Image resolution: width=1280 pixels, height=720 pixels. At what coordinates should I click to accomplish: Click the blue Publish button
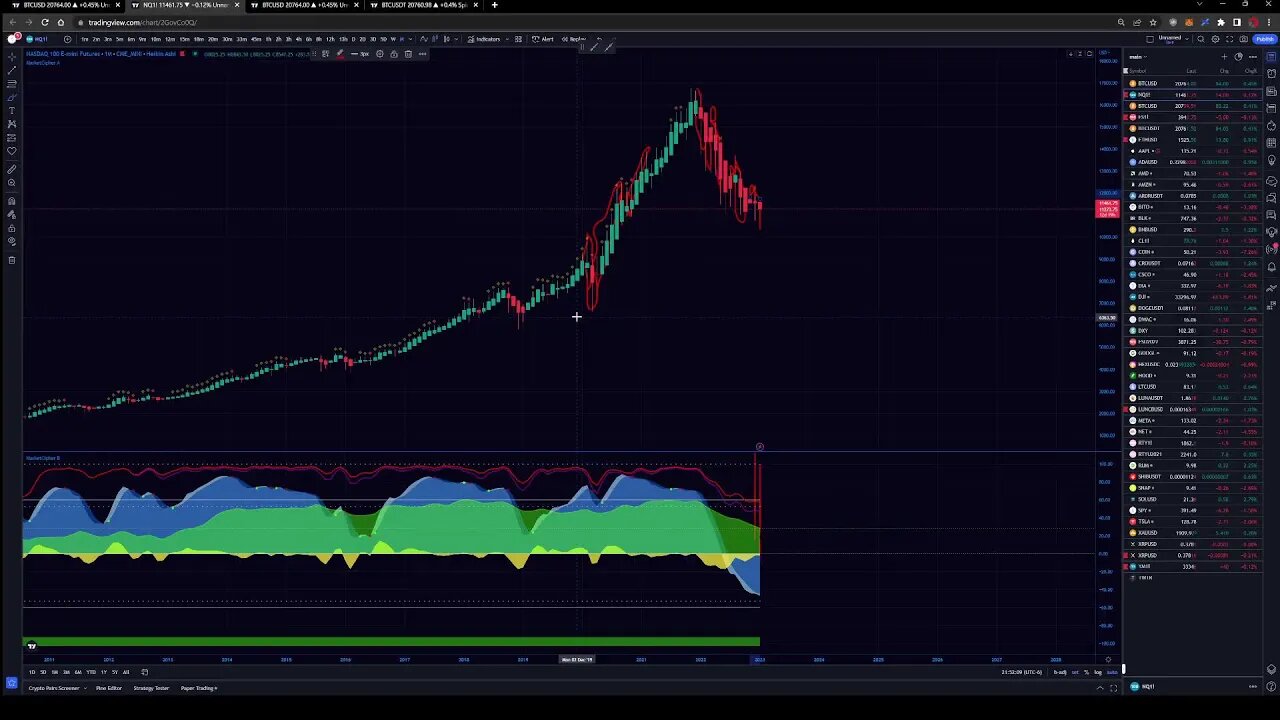1265,39
